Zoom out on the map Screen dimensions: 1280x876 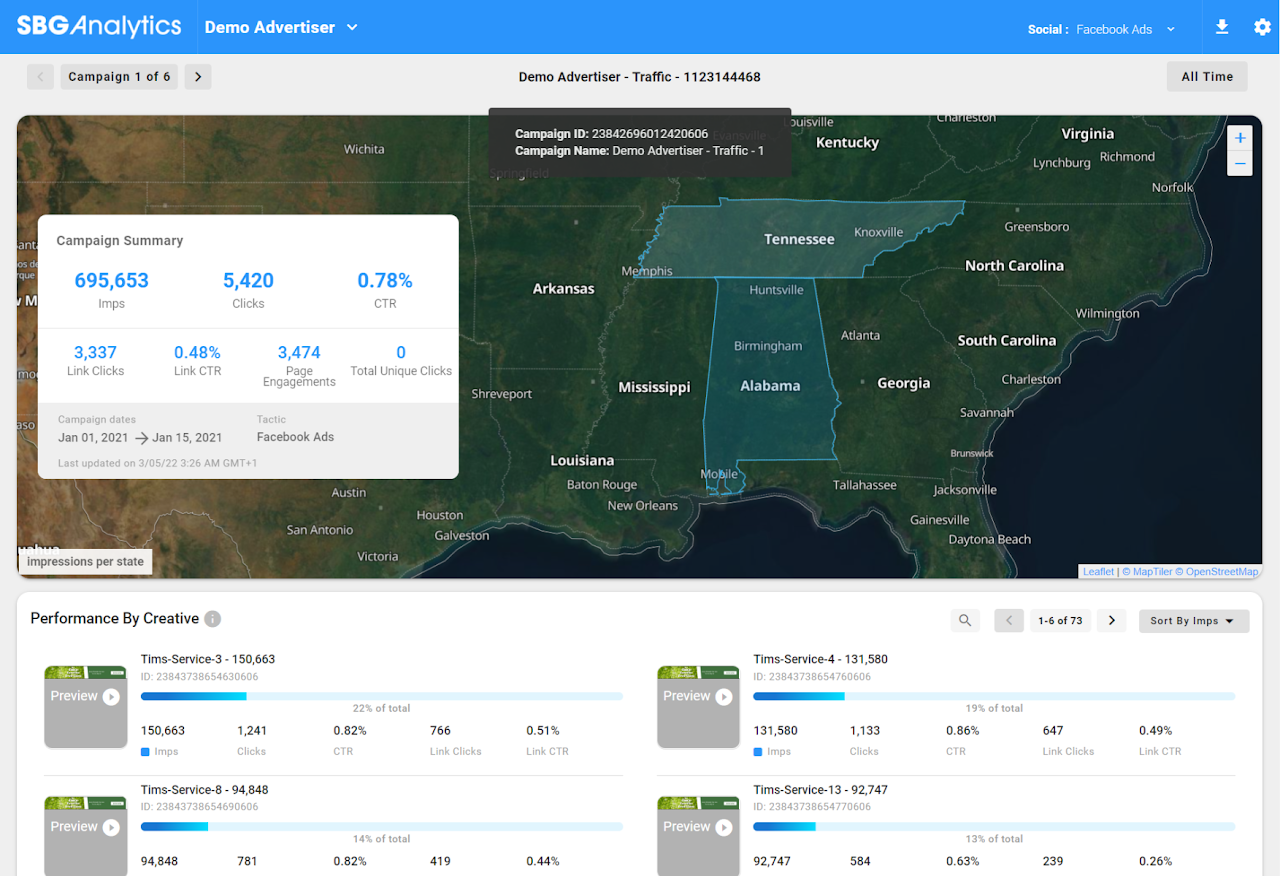[x=1239, y=163]
